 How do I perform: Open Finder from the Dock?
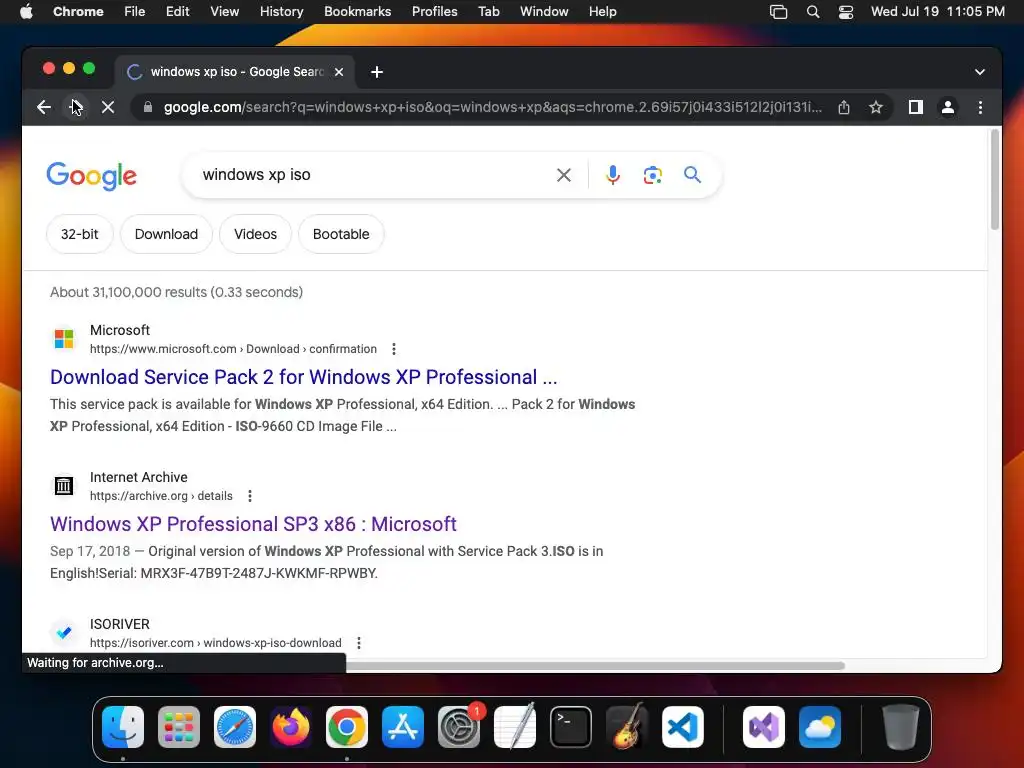click(123, 727)
